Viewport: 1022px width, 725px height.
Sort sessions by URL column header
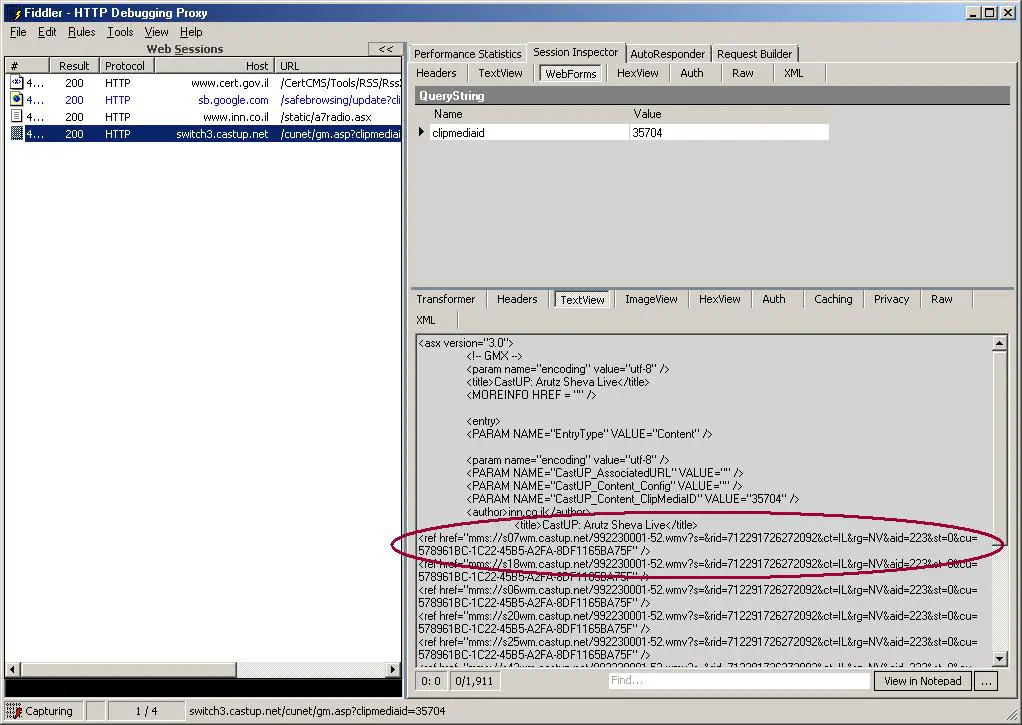click(338, 66)
